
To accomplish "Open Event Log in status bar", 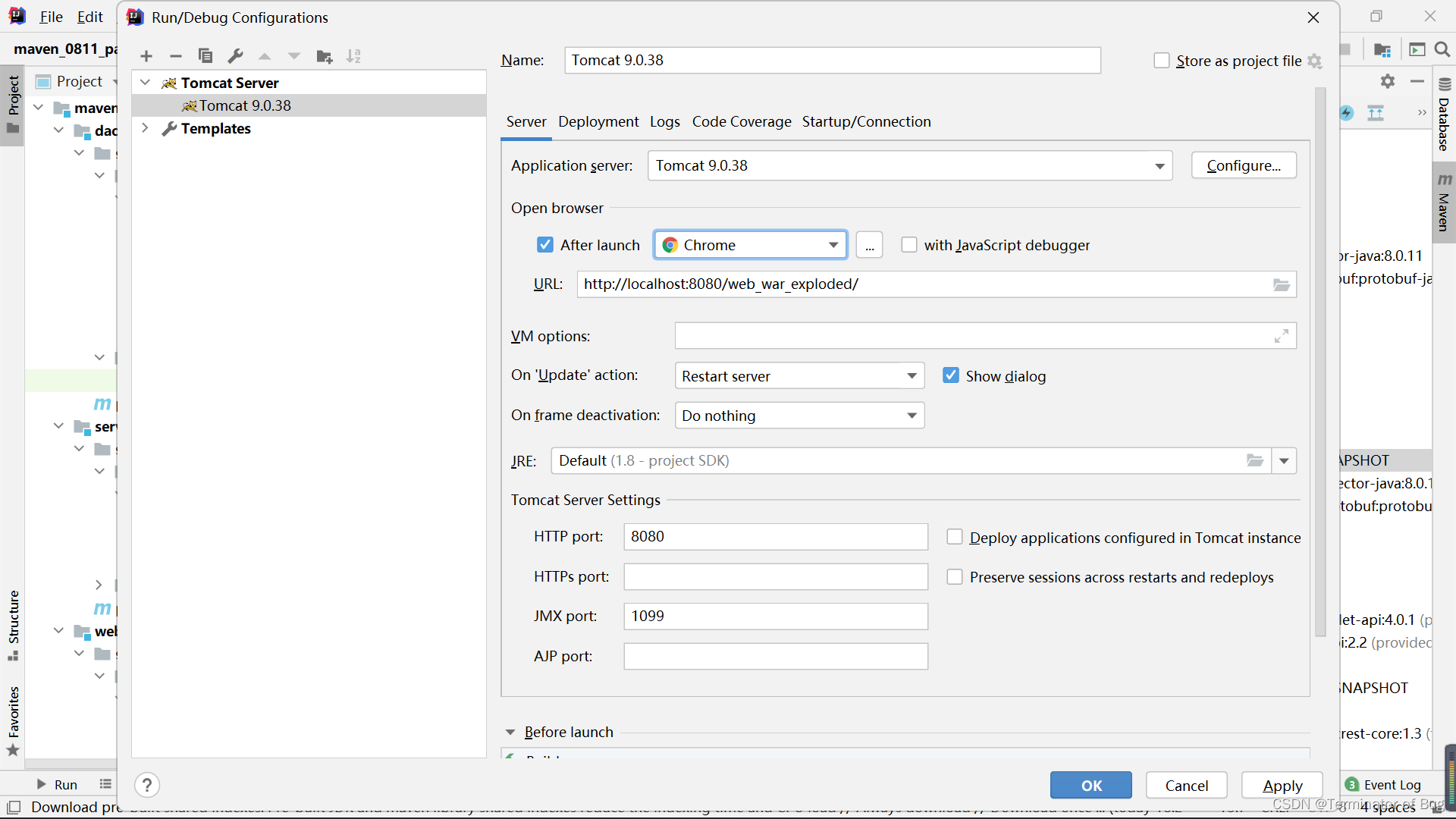I will click(1383, 785).
